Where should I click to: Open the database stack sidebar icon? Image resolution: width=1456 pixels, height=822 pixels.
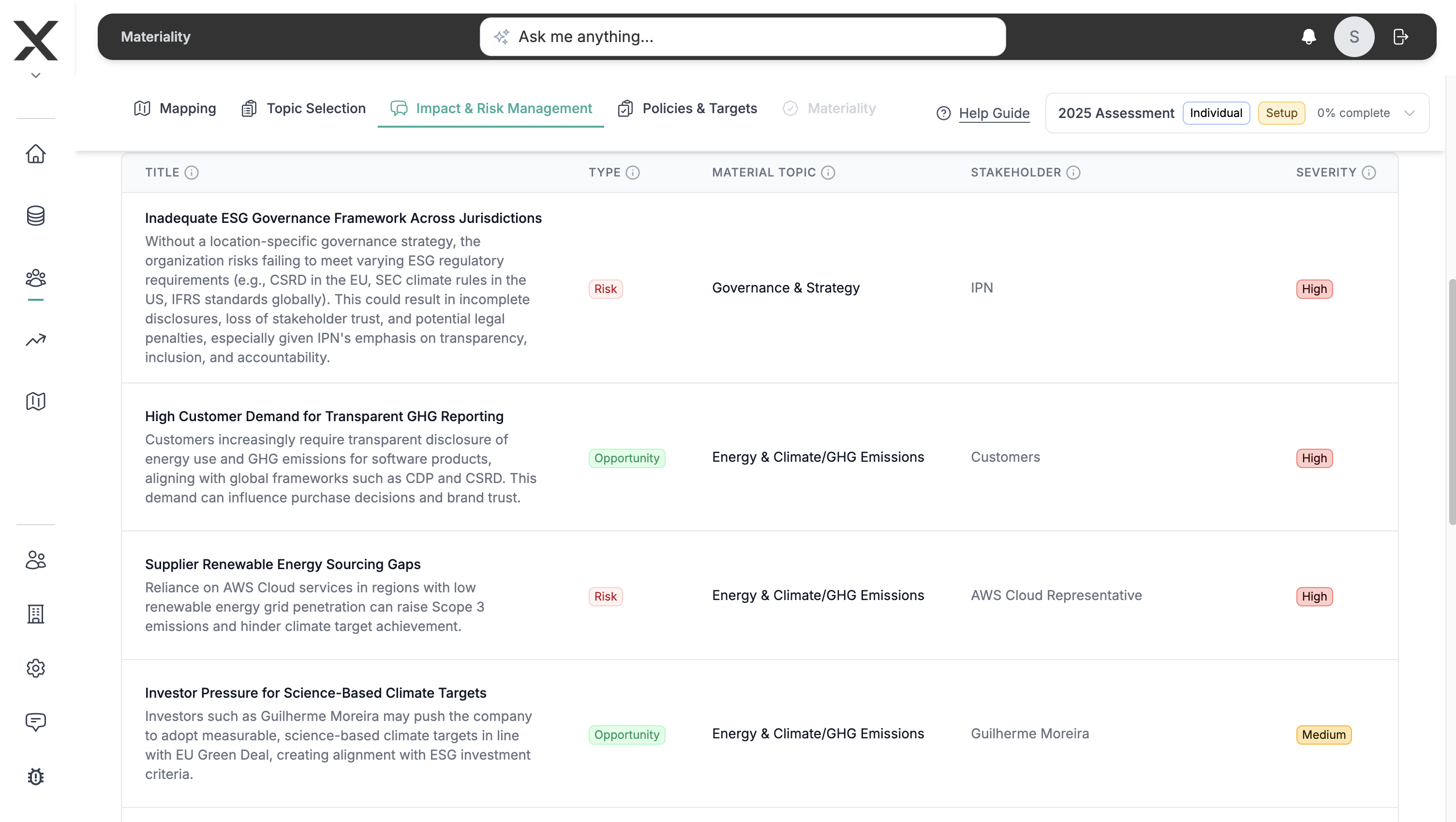[36, 215]
